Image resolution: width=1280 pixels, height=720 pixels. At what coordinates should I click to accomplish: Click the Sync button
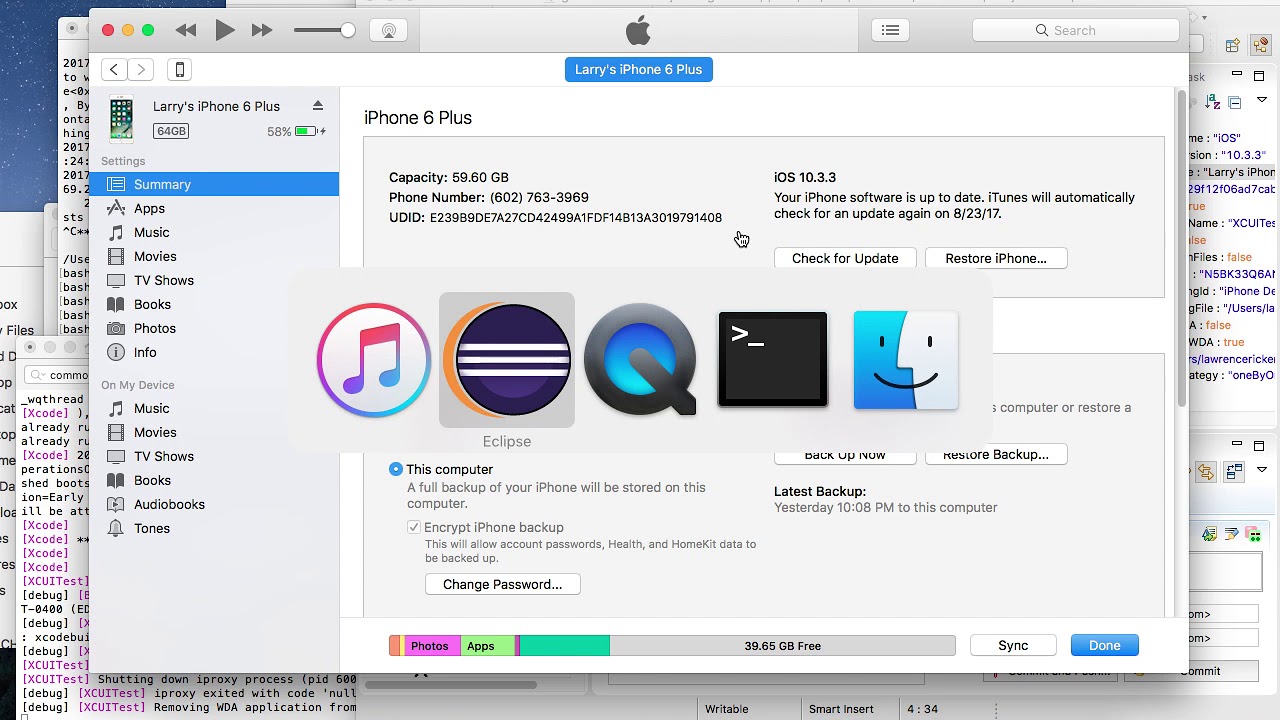pos(1013,645)
